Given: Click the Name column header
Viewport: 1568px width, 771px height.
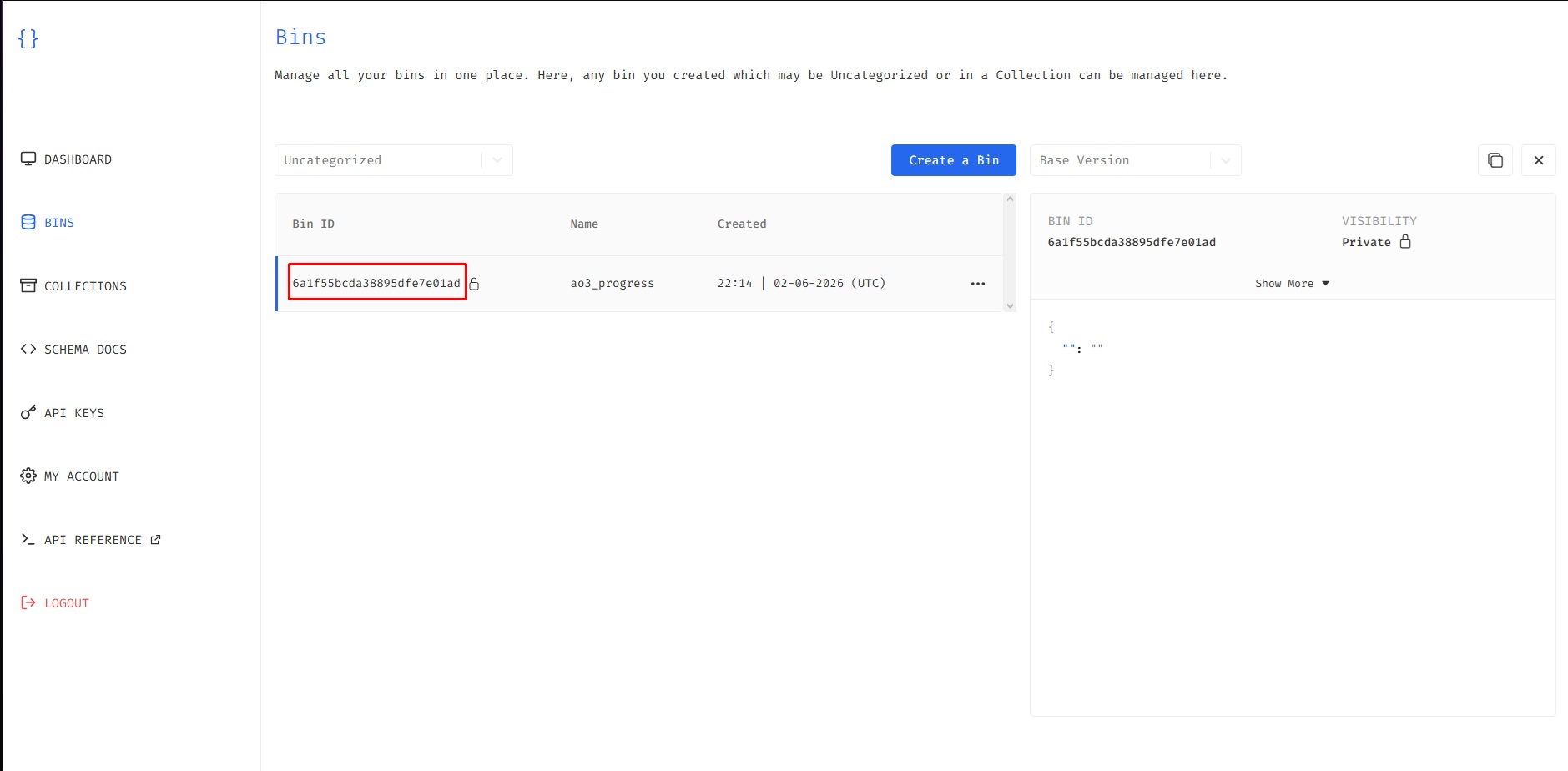Looking at the screenshot, I should pos(584,224).
